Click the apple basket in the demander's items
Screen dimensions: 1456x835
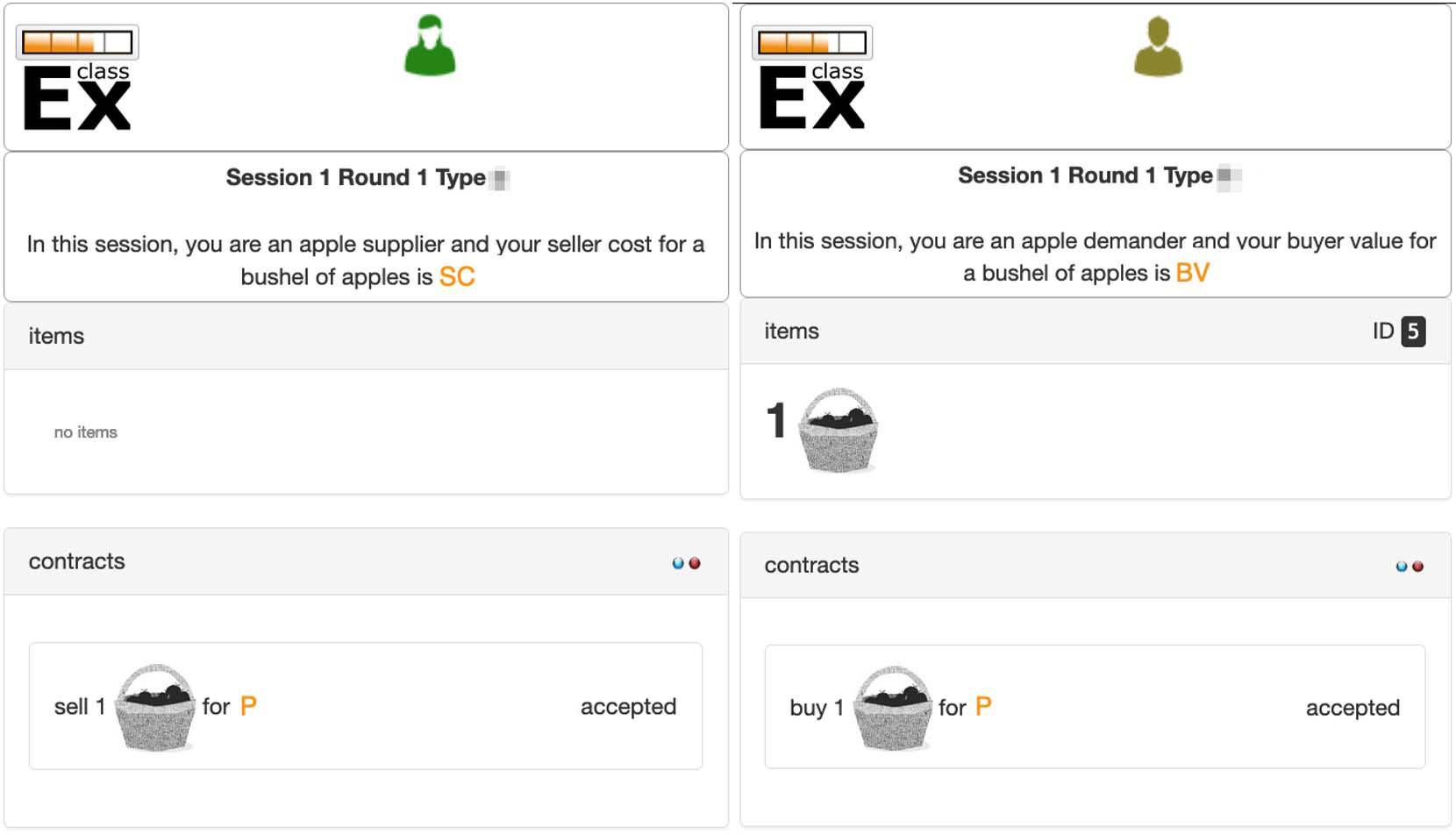coord(838,431)
